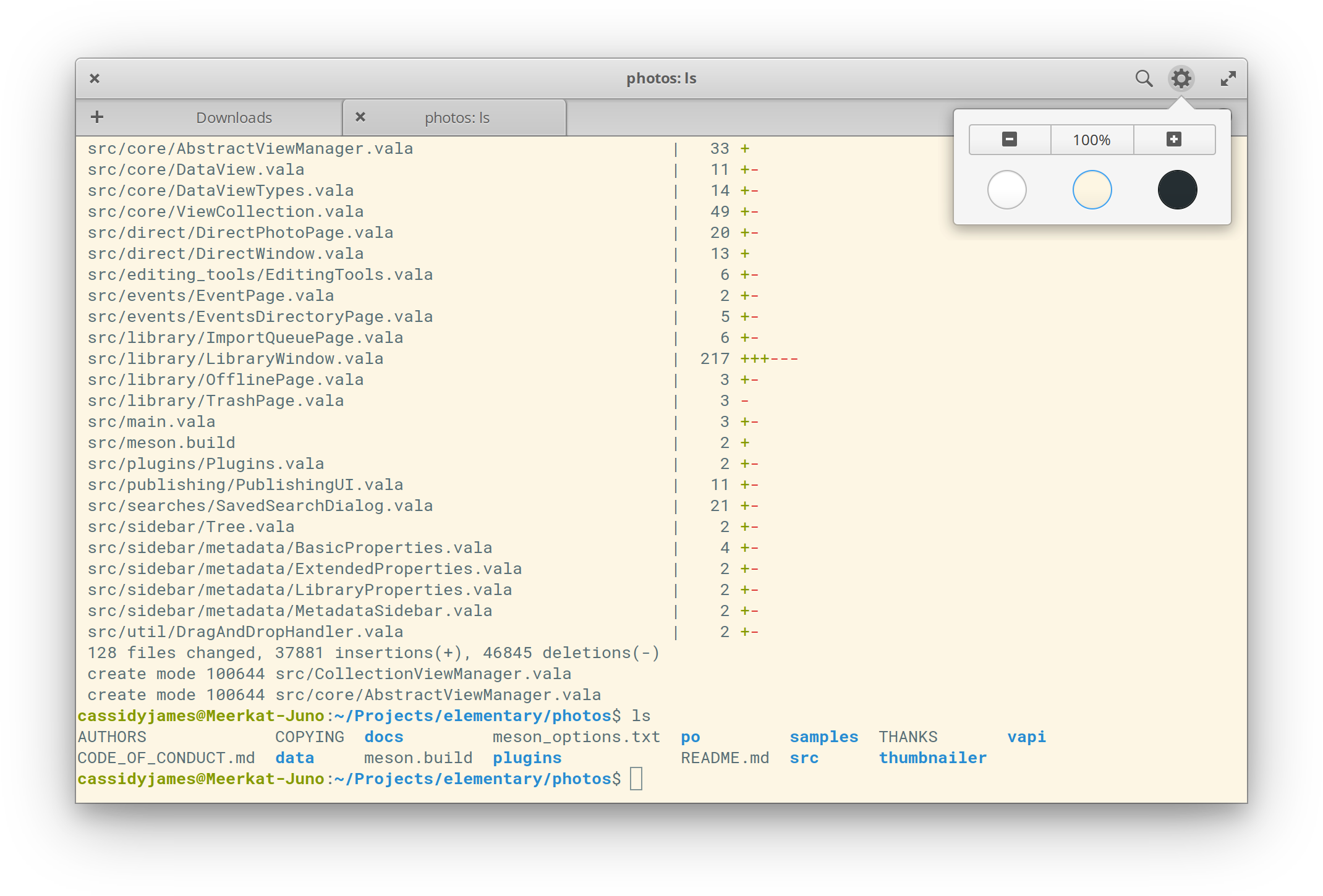1323x896 pixels.
Task: Select the Solarized Light cream scheme
Action: point(1092,190)
